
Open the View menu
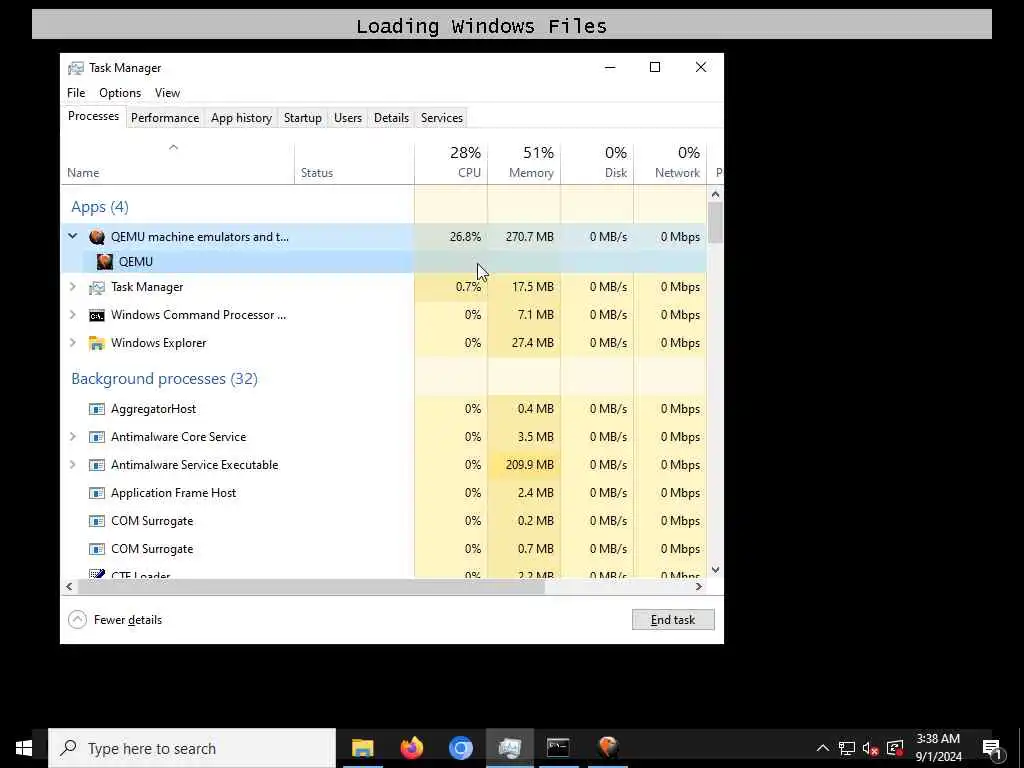(167, 93)
